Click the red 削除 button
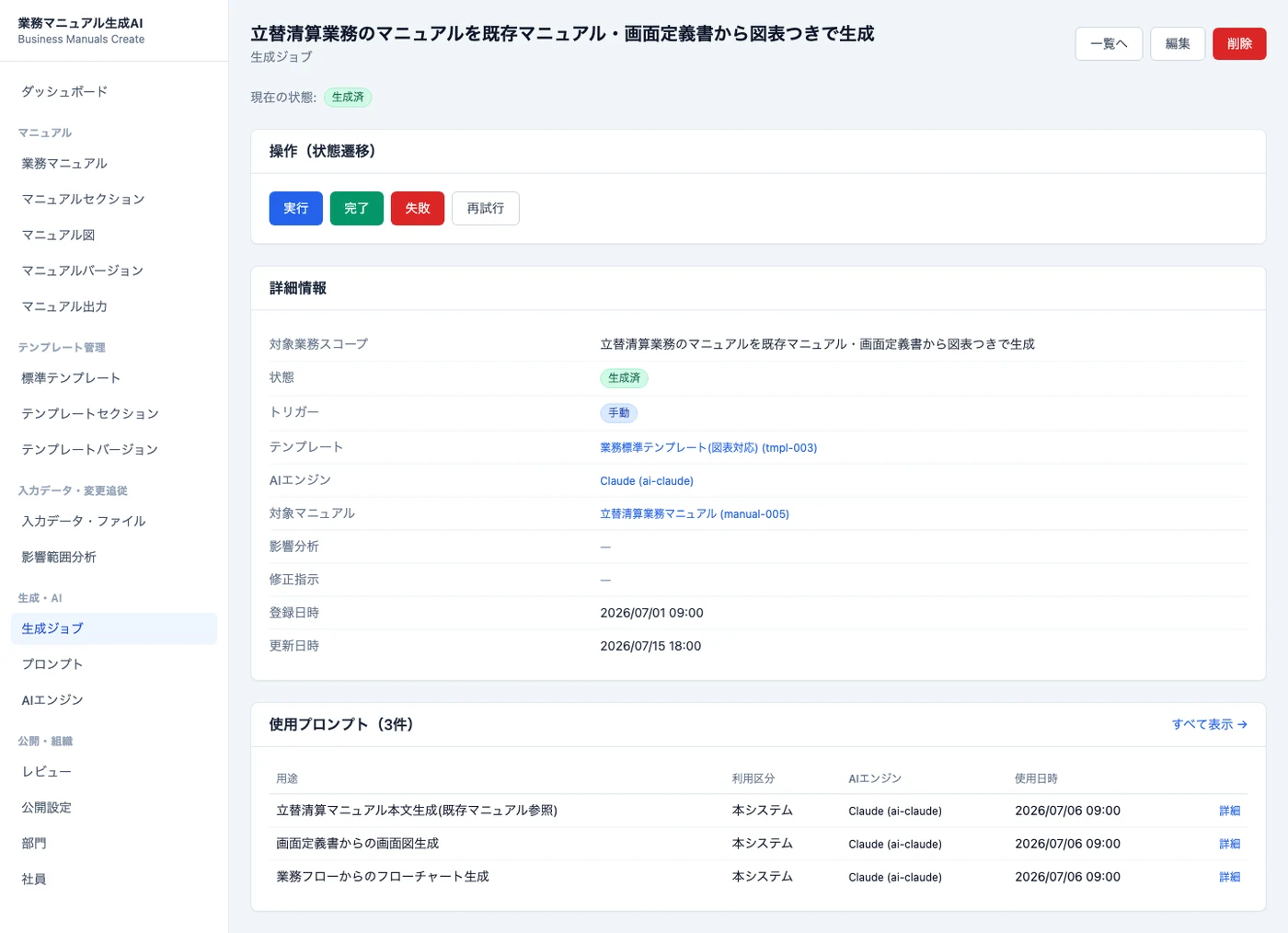1288x933 pixels. click(1239, 44)
